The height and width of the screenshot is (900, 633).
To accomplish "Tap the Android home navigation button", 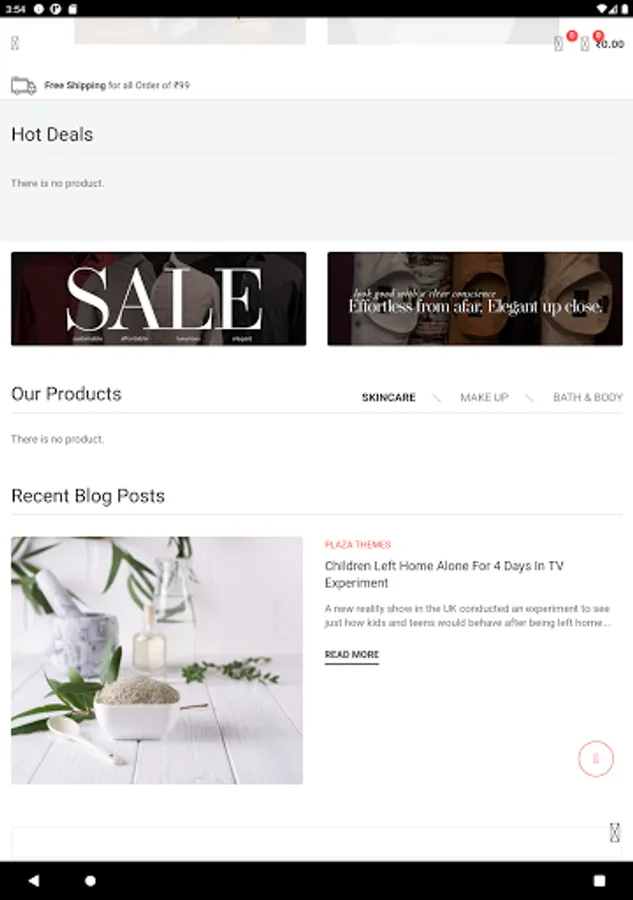I will [x=90, y=880].
